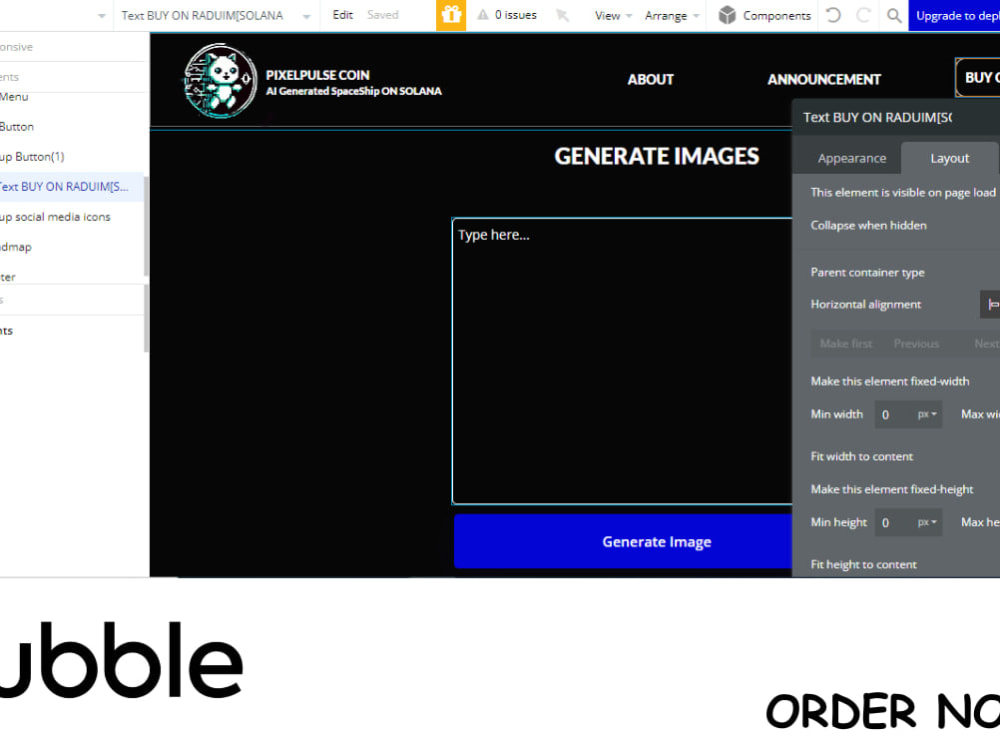Open the Edit menu
Viewport: 1000px width, 750px height.
[342, 15]
